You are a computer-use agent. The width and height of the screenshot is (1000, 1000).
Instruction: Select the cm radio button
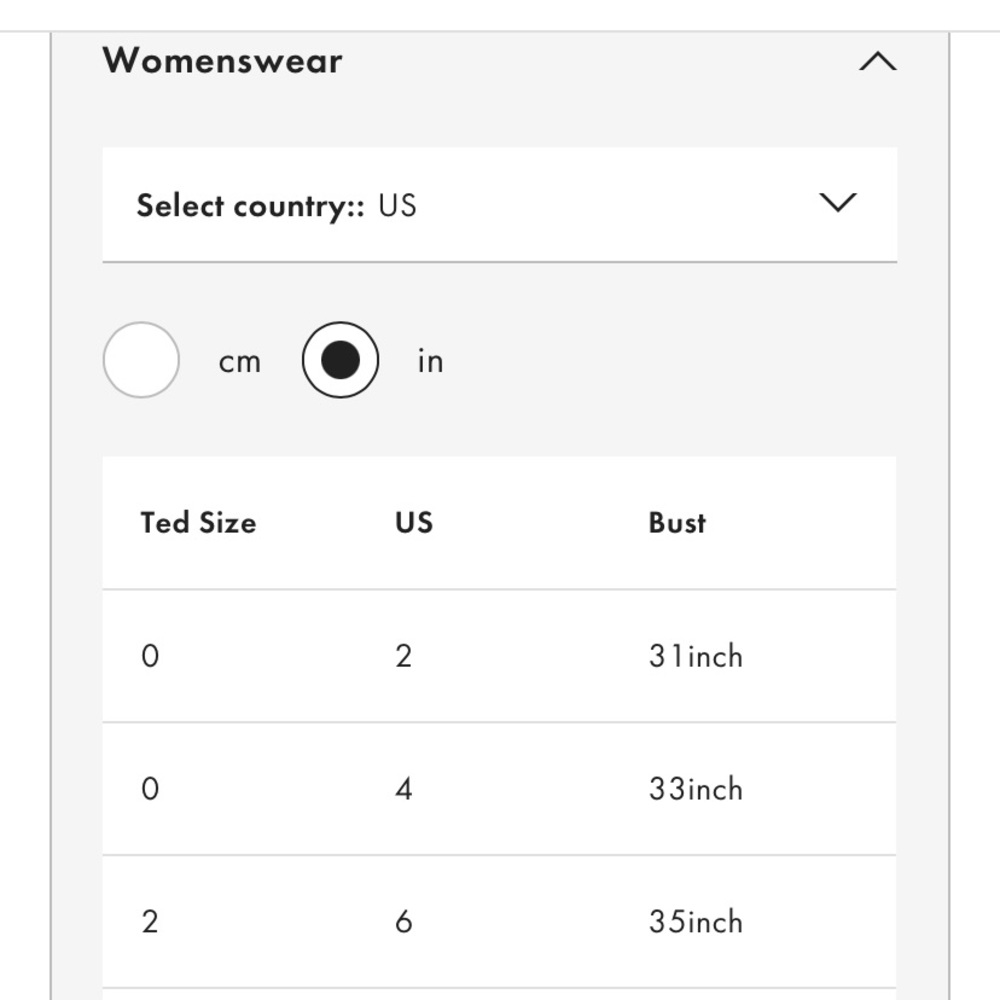coord(141,360)
